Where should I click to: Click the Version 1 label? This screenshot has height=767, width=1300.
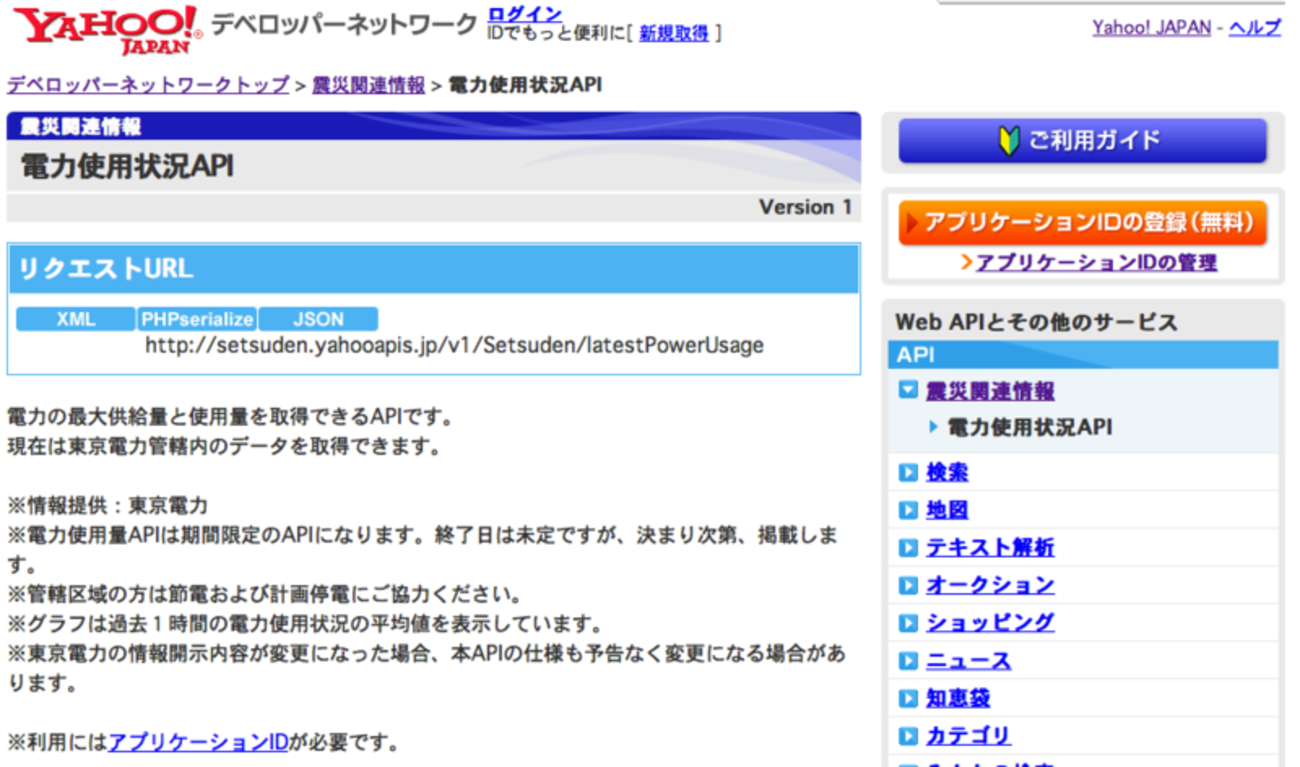pyautogui.click(x=805, y=207)
